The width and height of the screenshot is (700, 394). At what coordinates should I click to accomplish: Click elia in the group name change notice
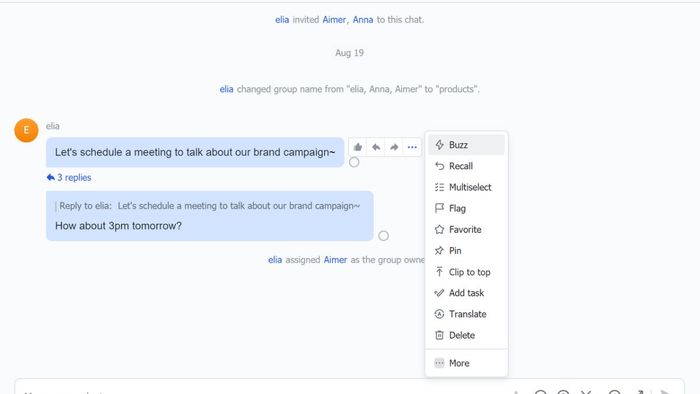pyautogui.click(x=226, y=89)
